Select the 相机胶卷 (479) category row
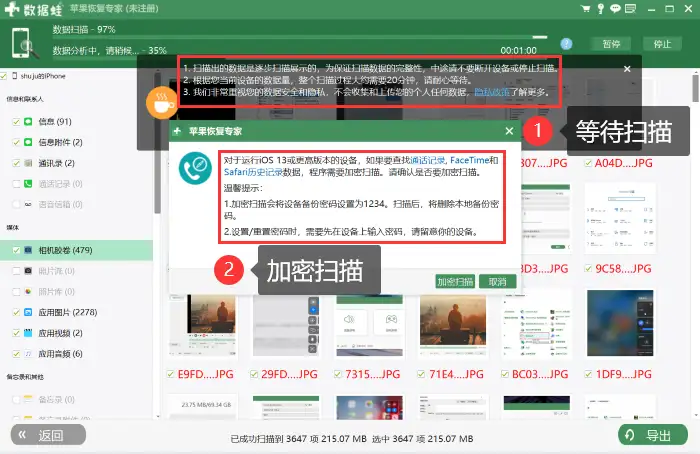 76,250
